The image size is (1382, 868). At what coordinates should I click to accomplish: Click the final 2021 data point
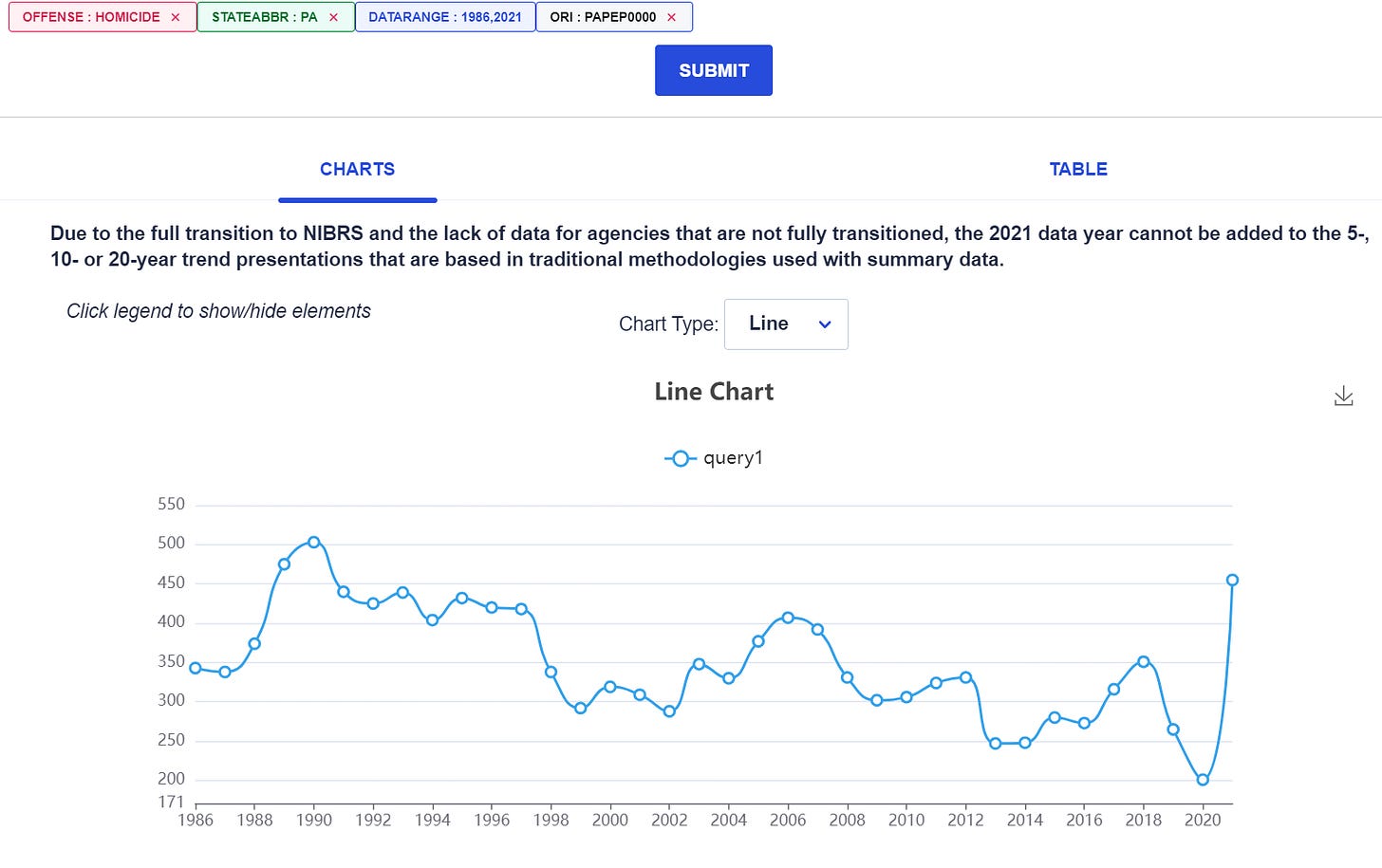pyautogui.click(x=1233, y=579)
